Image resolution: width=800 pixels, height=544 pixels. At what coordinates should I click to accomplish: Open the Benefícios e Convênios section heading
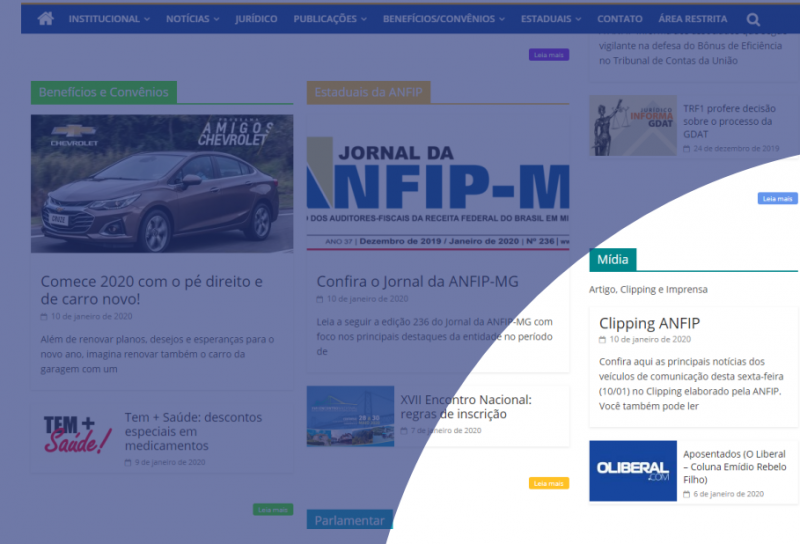[x=104, y=92]
